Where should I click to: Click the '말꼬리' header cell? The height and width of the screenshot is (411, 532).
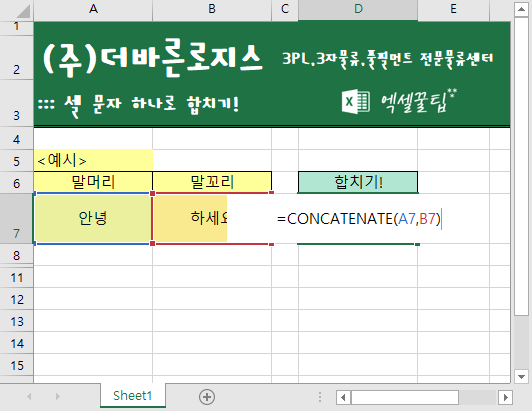click(212, 182)
